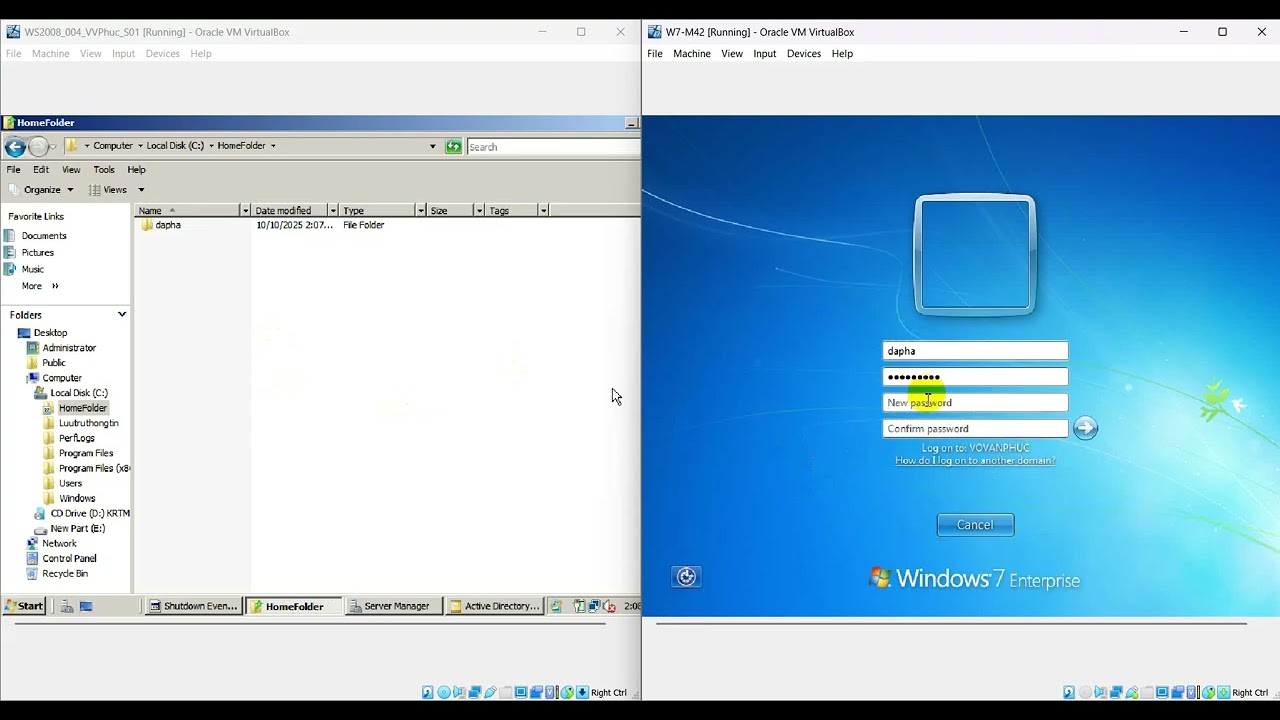This screenshot has width=1280, height=720.
Task: Click the USB status icon in WS2008 window
Action: (490, 692)
